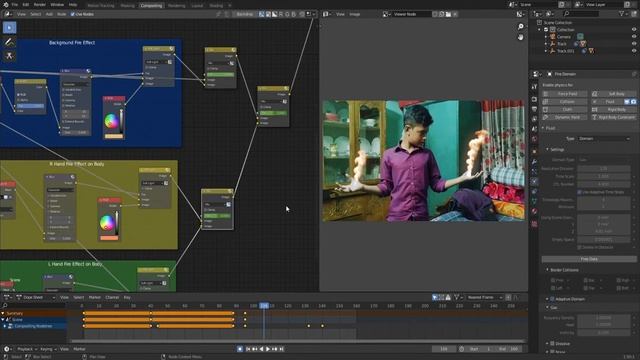Click the outliner filter funnel icon
The height and width of the screenshot is (360, 640).
tap(622, 14)
